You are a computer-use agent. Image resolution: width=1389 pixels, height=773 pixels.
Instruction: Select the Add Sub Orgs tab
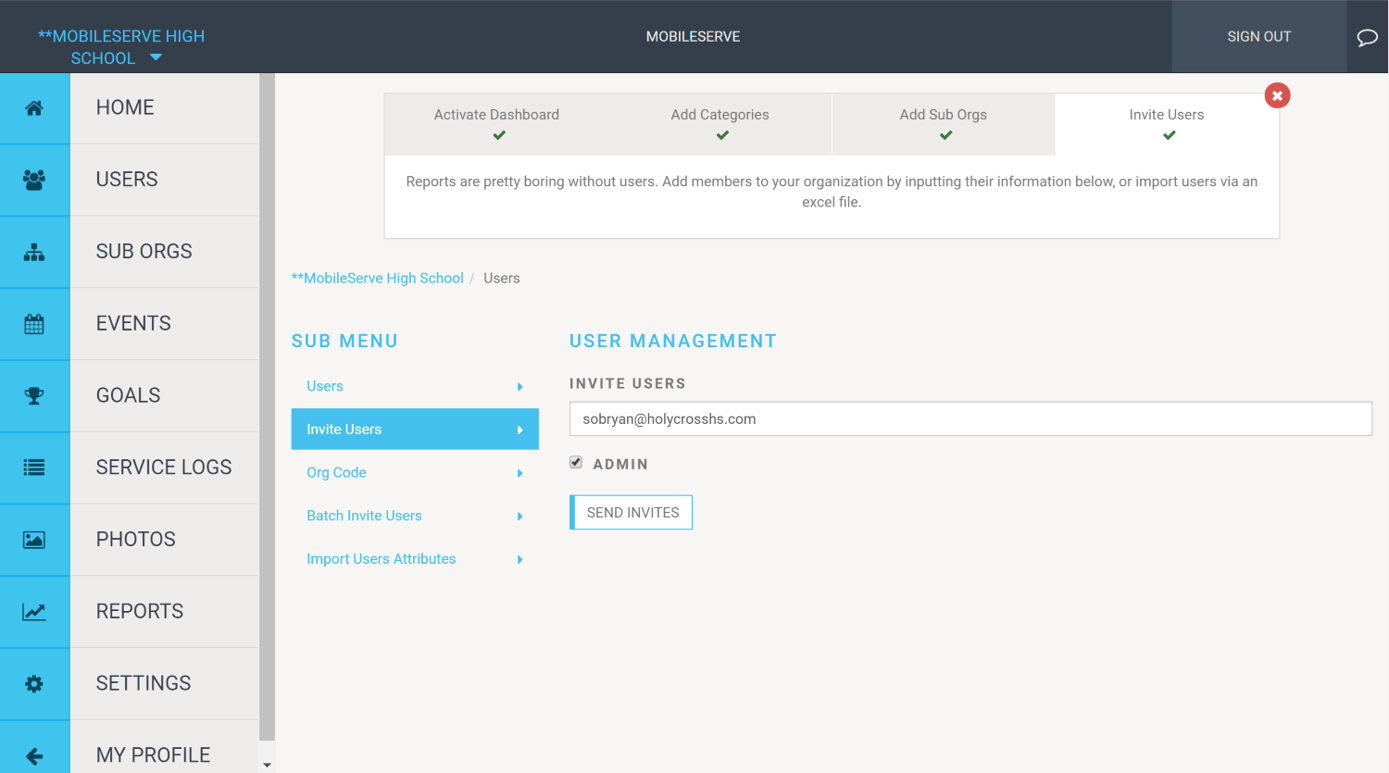pos(943,124)
